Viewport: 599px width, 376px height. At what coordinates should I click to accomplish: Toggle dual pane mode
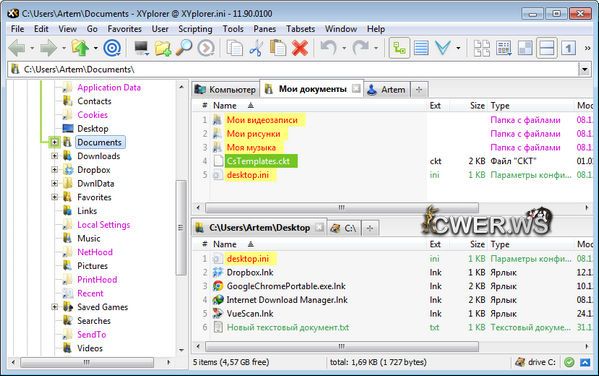pos(547,48)
